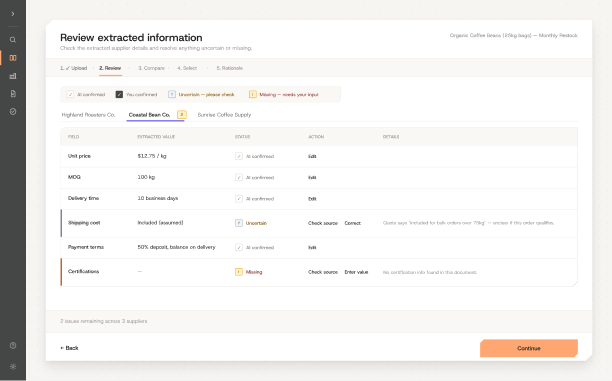Click the Field column header
The height and width of the screenshot is (381, 612).
point(73,137)
